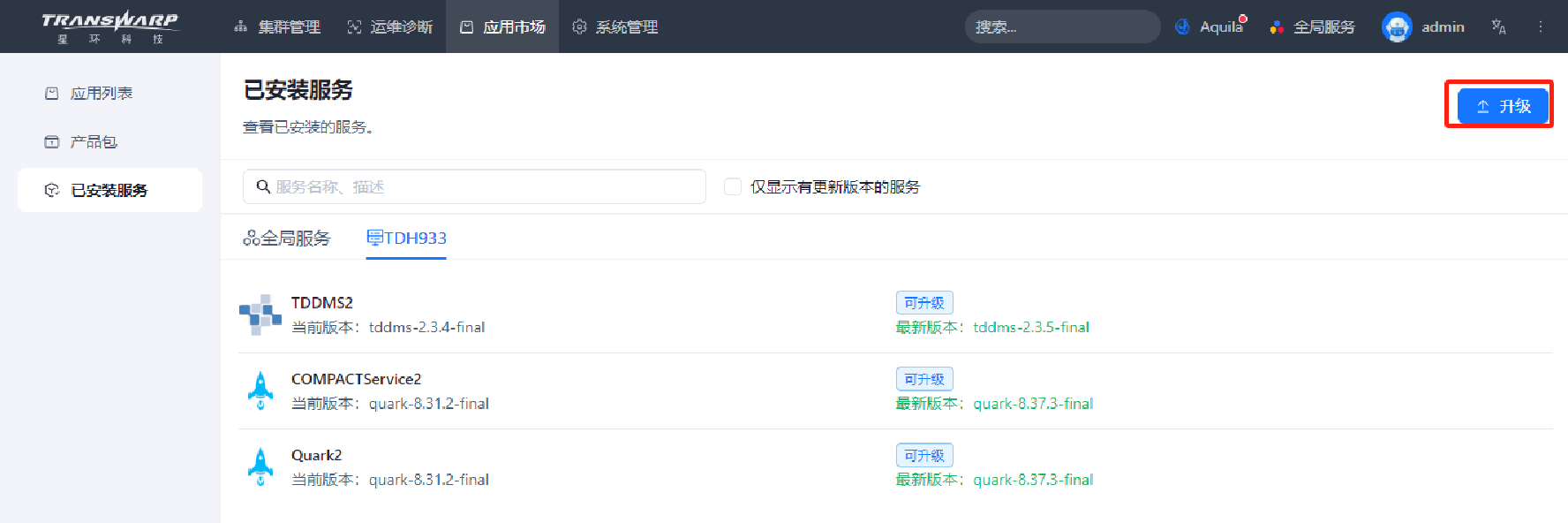This screenshot has width=1568, height=523.
Task: Select 已安装服务 in the sidebar
Action: pyautogui.click(x=109, y=190)
